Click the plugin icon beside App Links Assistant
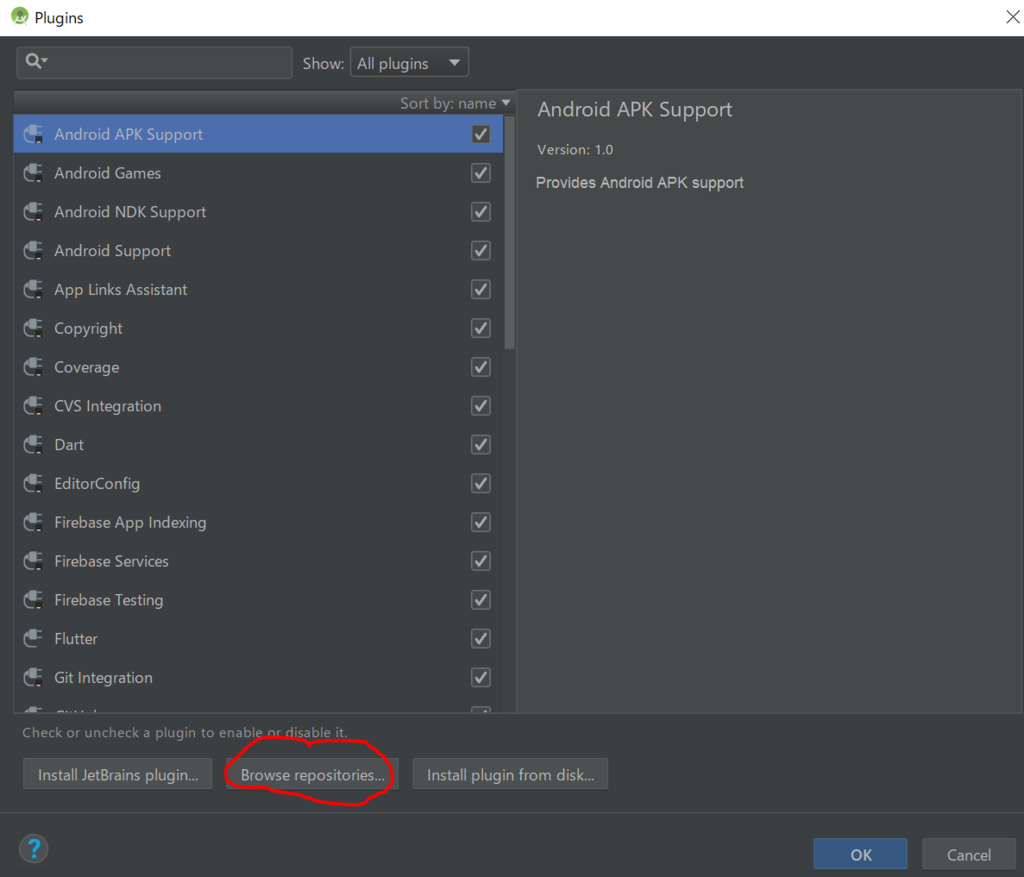The image size is (1024, 877). click(33, 289)
